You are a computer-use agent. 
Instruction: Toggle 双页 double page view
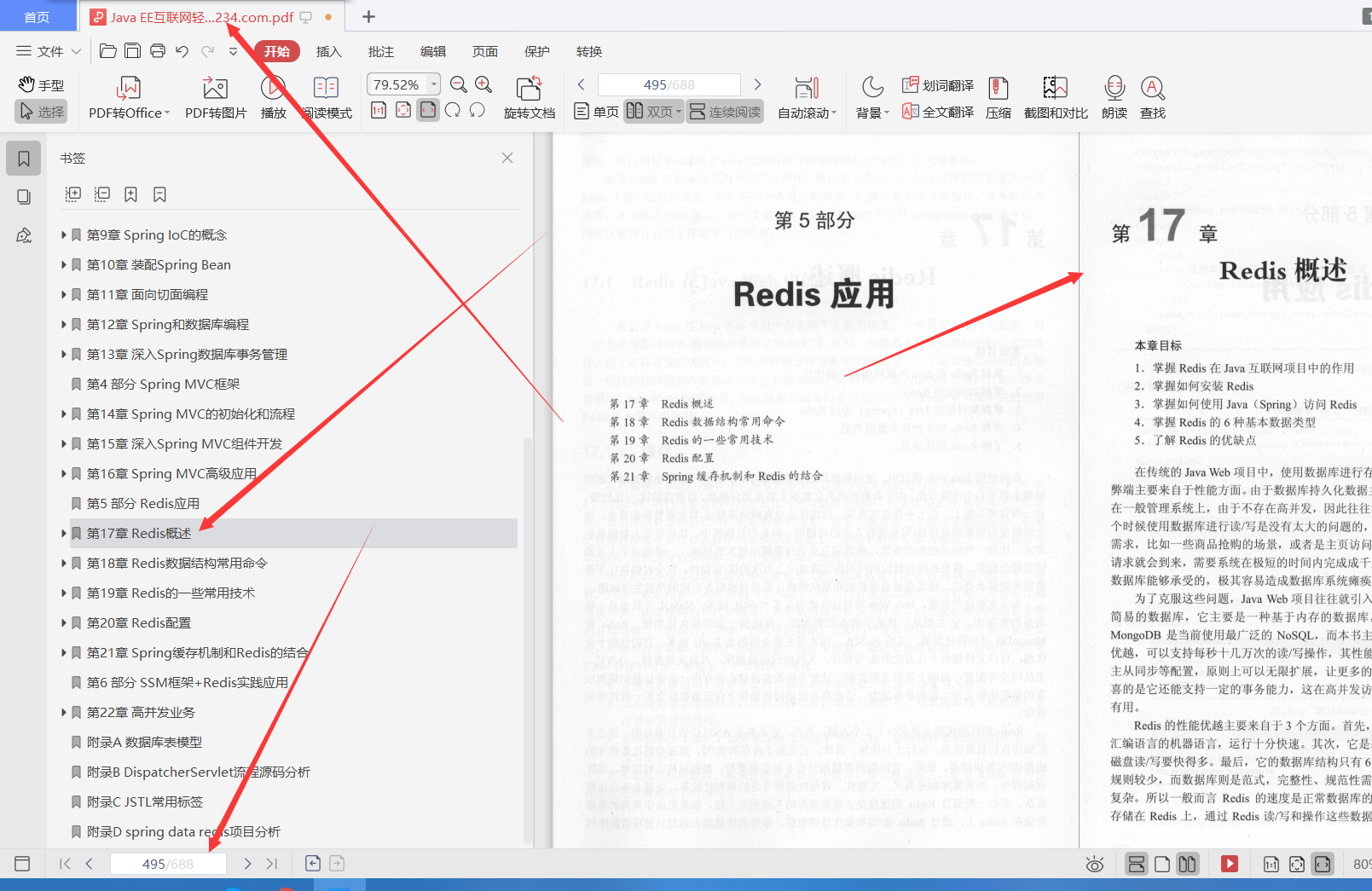pyautogui.click(x=654, y=112)
